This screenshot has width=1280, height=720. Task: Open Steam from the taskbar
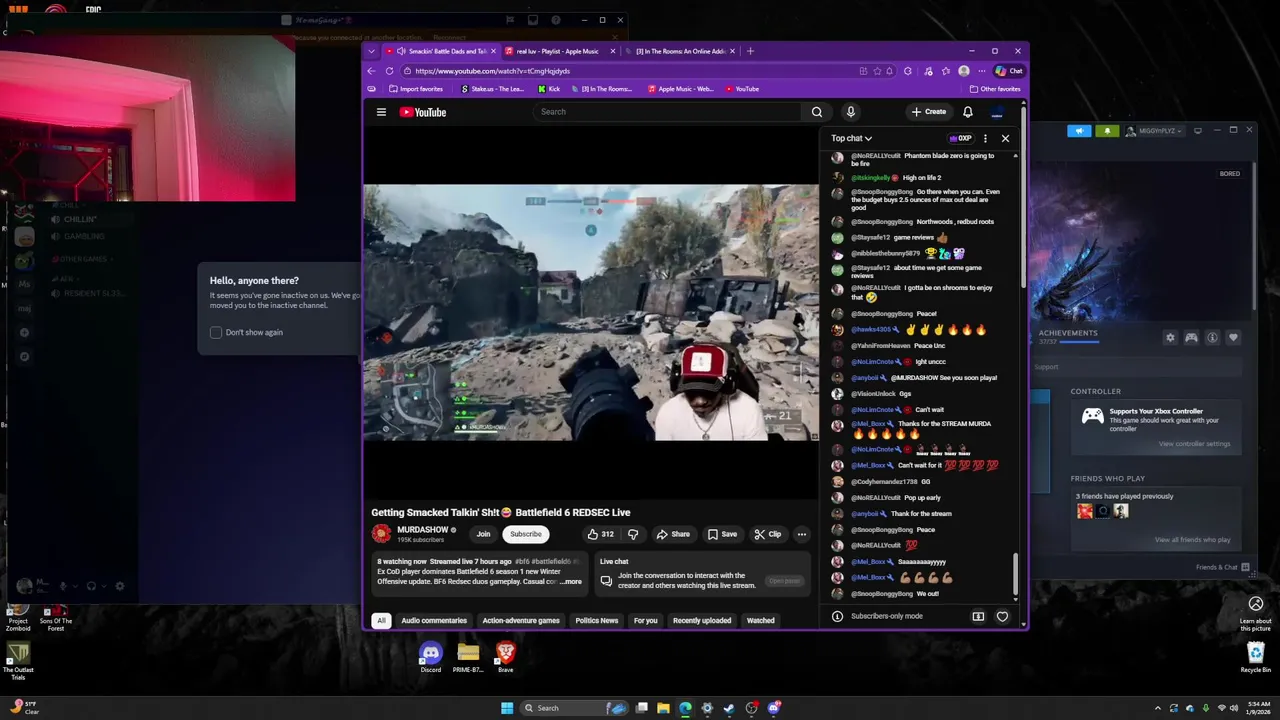(x=729, y=708)
